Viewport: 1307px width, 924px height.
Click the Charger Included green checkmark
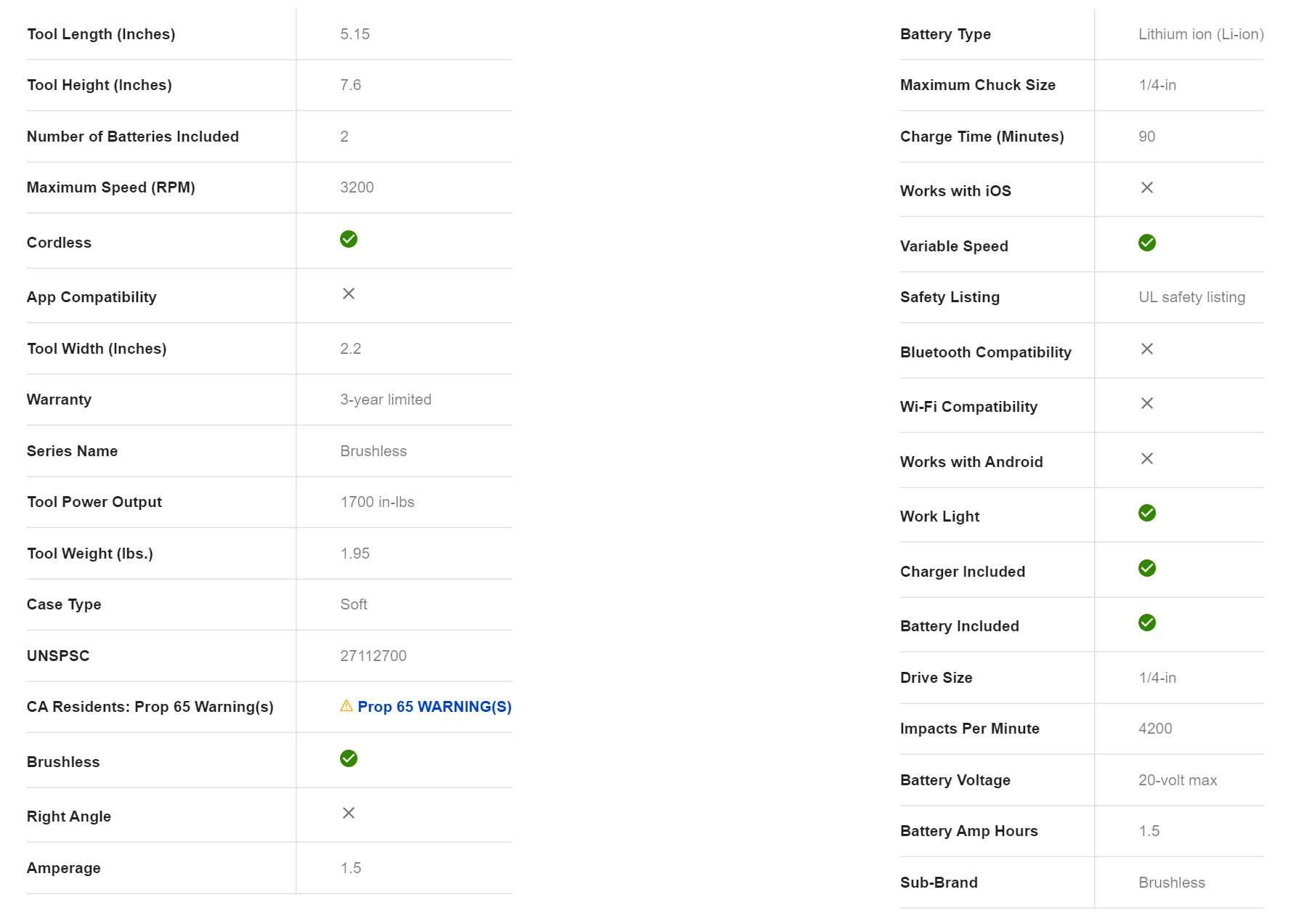click(x=1147, y=568)
